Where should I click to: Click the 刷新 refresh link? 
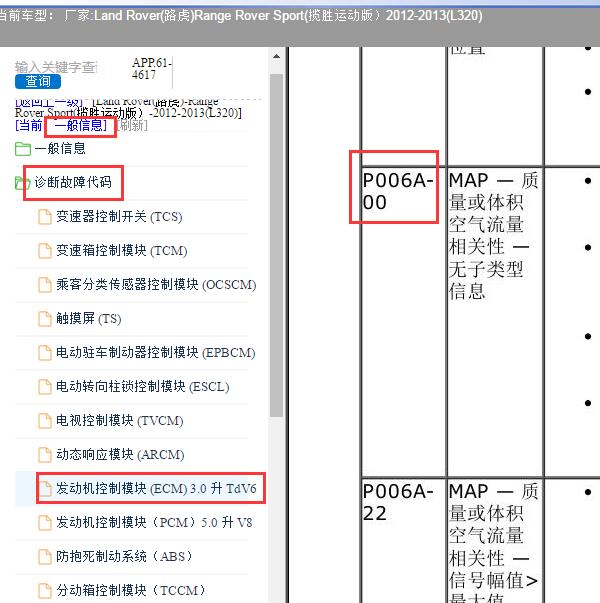pos(133,125)
